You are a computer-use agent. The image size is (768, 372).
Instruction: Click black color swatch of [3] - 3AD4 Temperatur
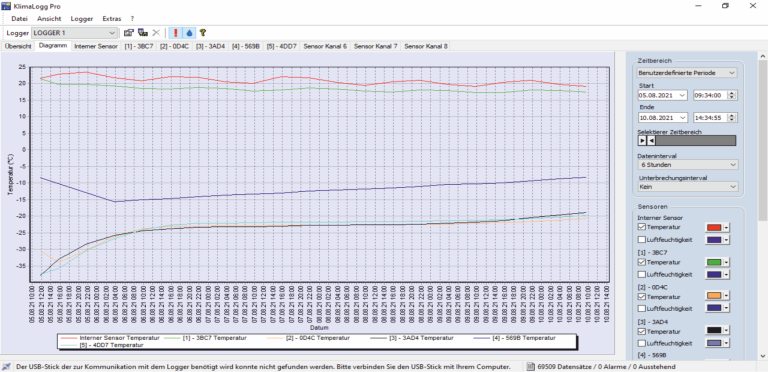714,331
